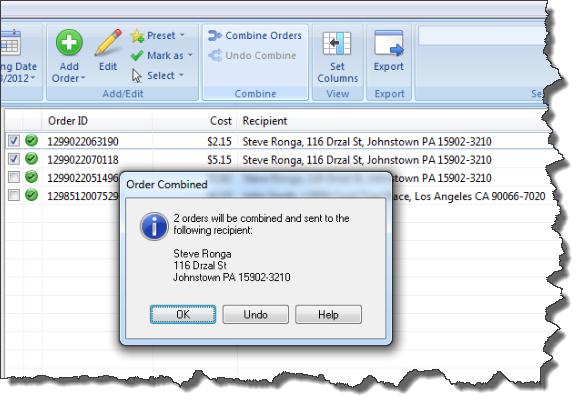587x414 pixels.
Task: Click Combine Orders in the ribbon
Action: pyautogui.click(x=255, y=36)
